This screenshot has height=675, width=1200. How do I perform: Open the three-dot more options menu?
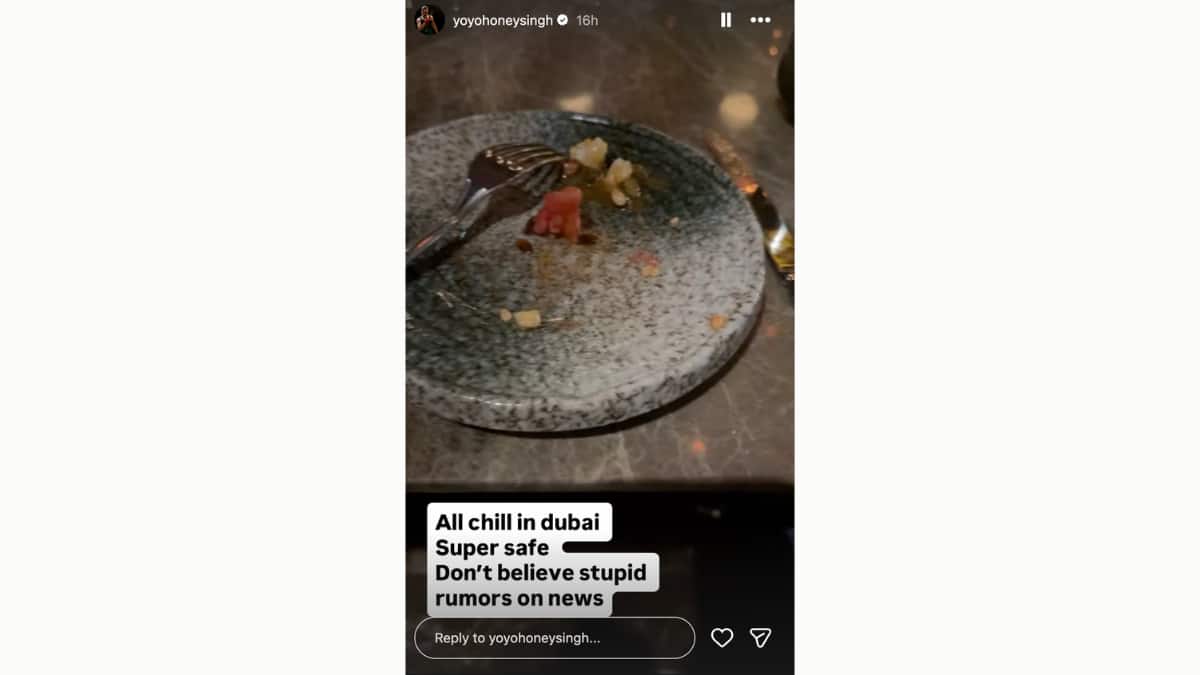click(761, 20)
